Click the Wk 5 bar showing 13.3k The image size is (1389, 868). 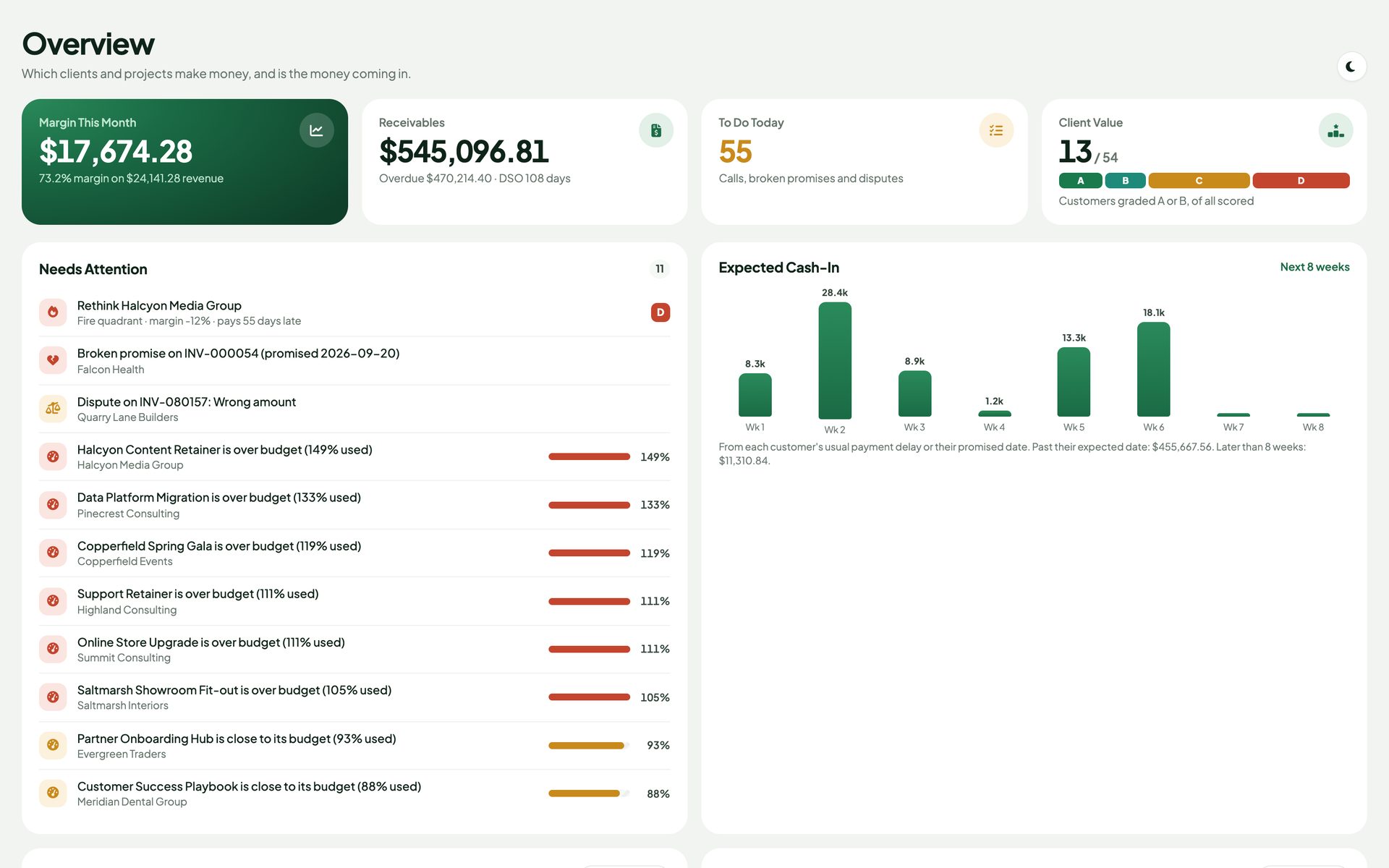(1074, 382)
